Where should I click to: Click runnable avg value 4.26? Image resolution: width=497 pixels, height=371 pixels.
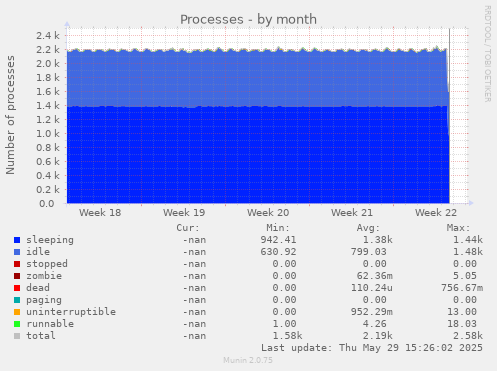click(375, 324)
